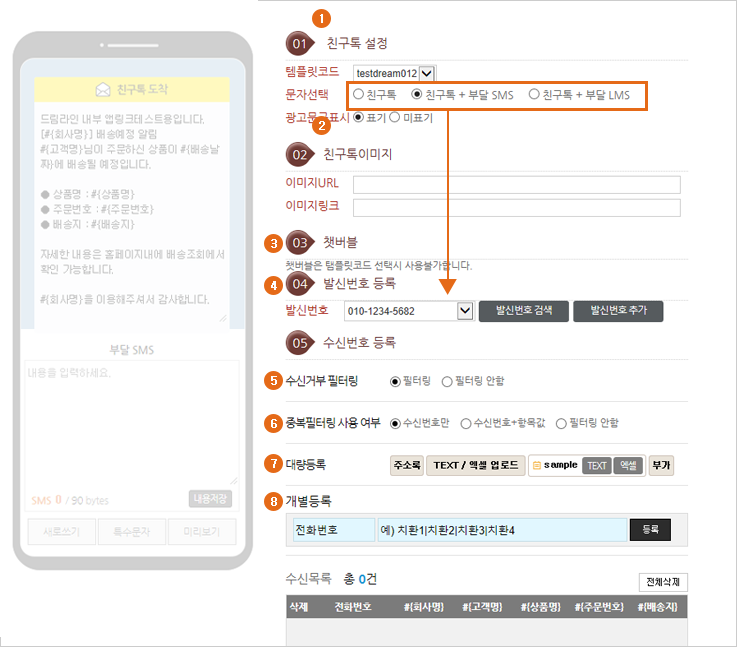Image resolution: width=737 pixels, height=647 pixels.
Task: Click the 05 수신번호 등록 step badge
Action: point(300,342)
